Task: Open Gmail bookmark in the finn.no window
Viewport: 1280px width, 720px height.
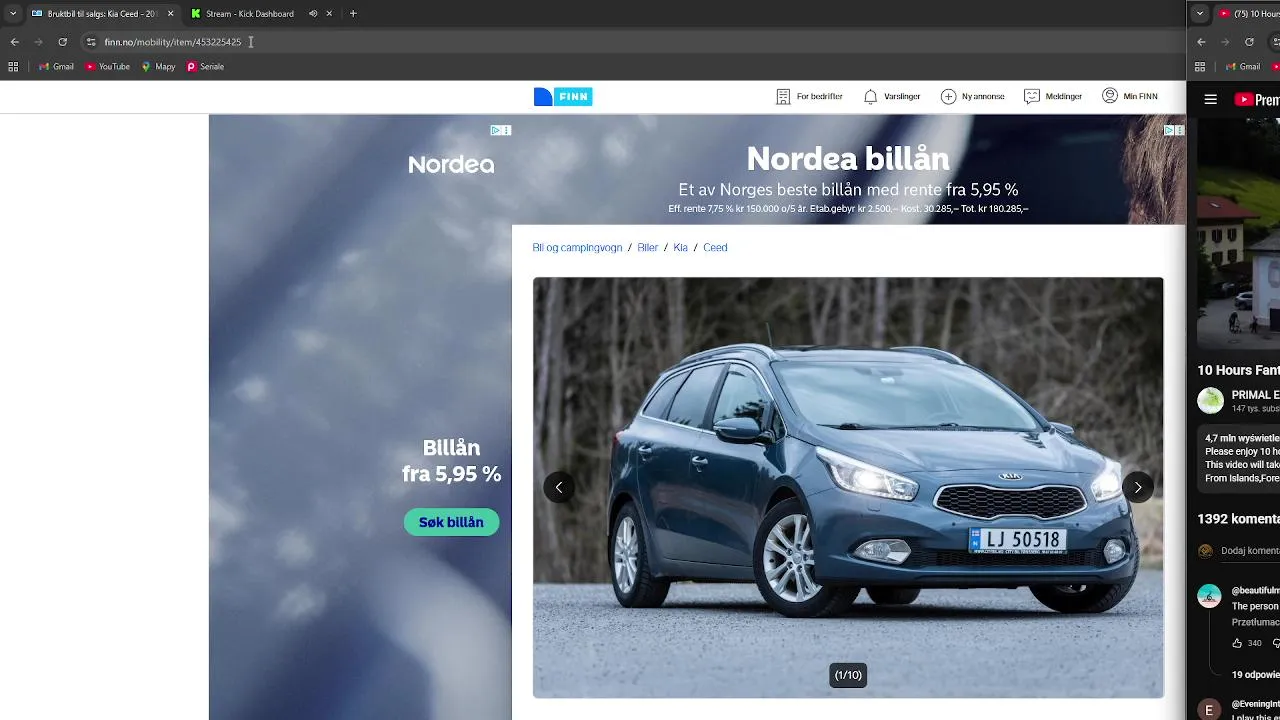Action: pyautogui.click(x=56, y=67)
